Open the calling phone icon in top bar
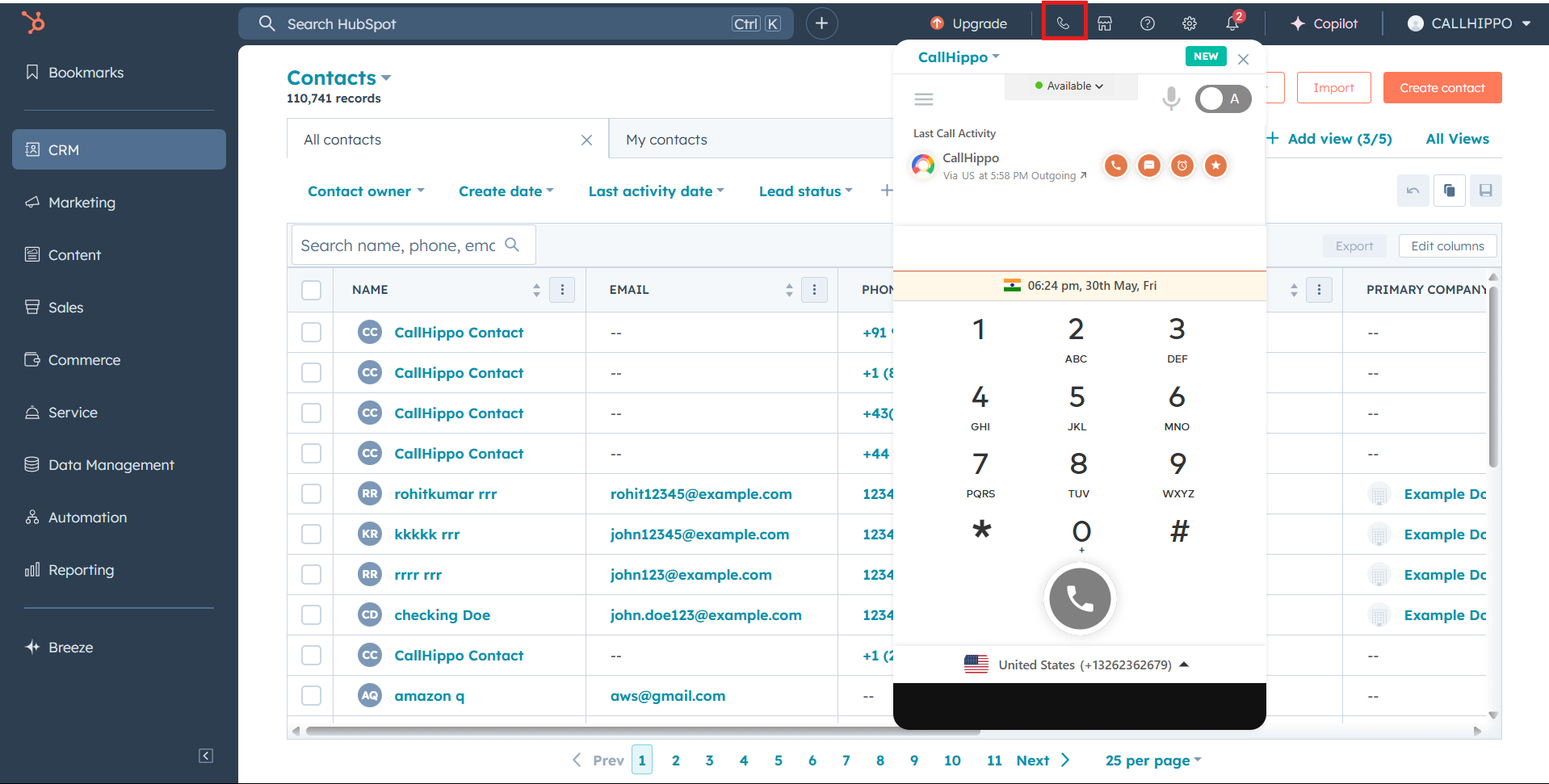This screenshot has width=1549, height=784. pyautogui.click(x=1064, y=23)
